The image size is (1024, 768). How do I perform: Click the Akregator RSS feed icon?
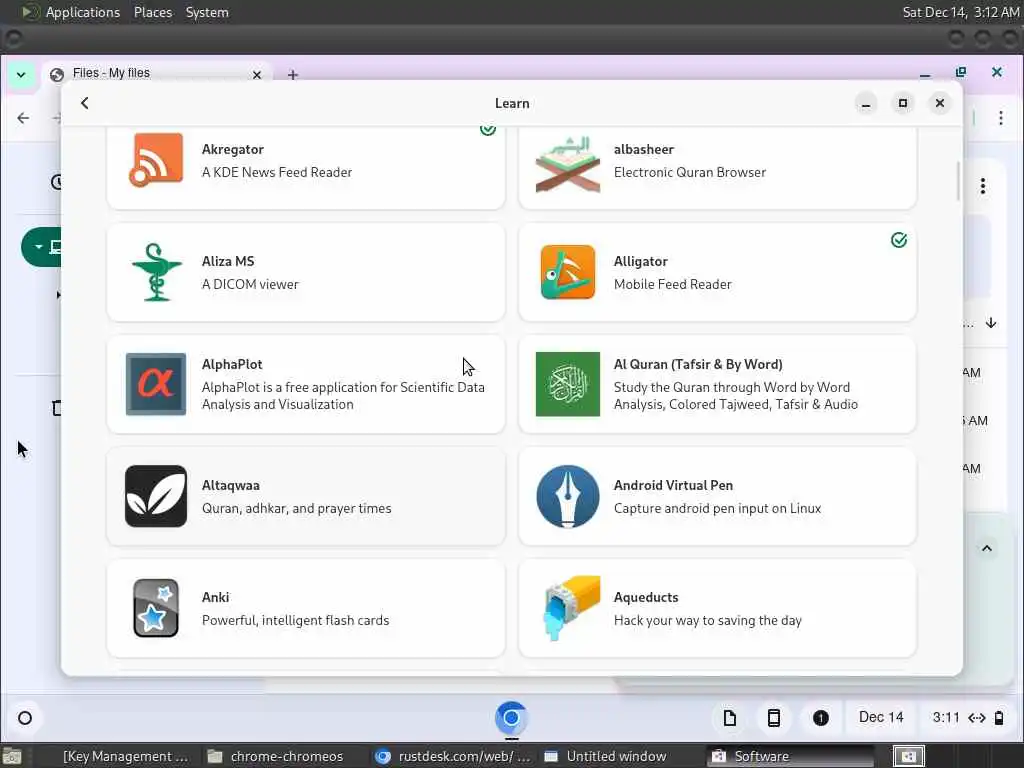coord(155,160)
